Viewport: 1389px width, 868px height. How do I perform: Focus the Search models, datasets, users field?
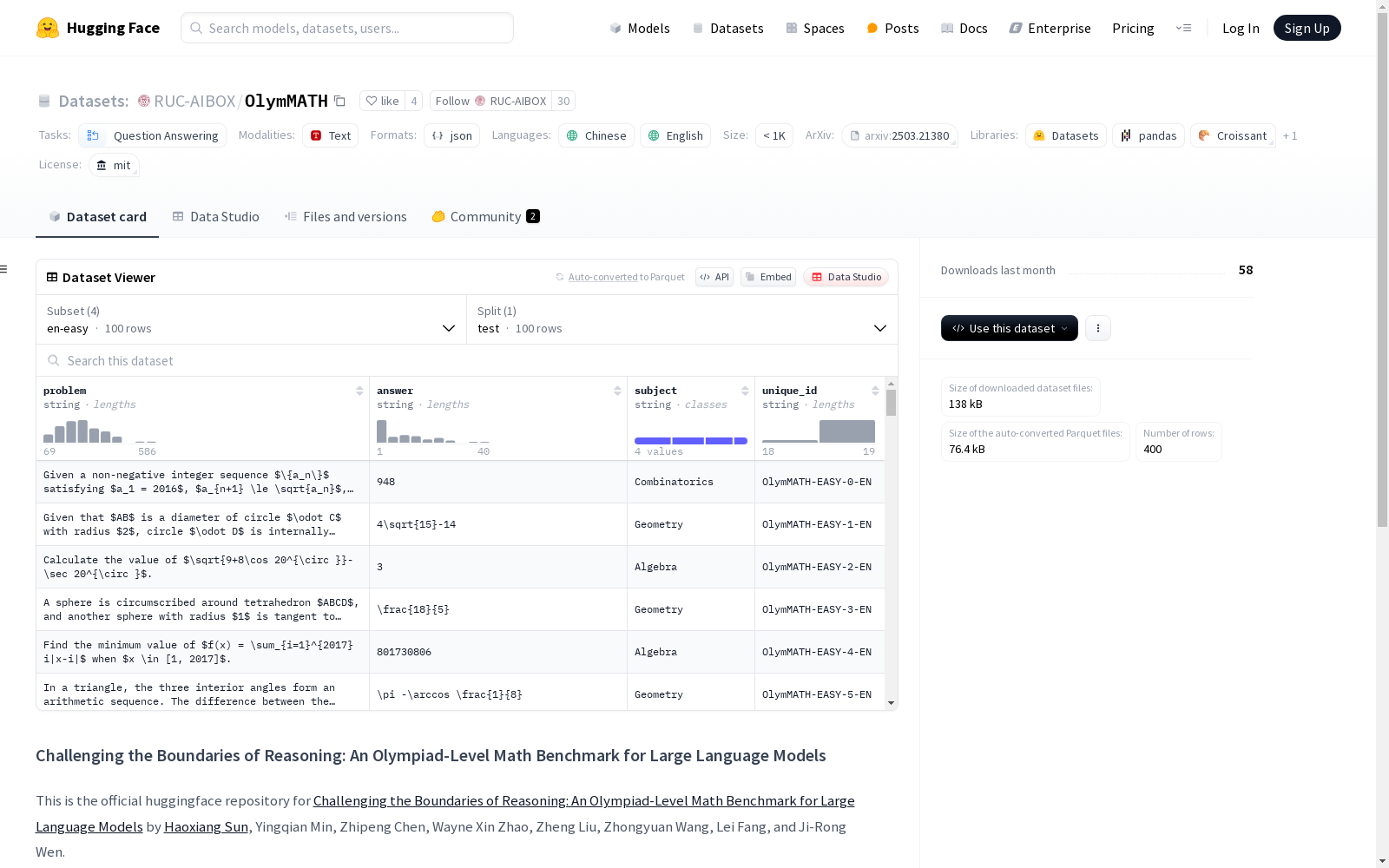tap(347, 28)
